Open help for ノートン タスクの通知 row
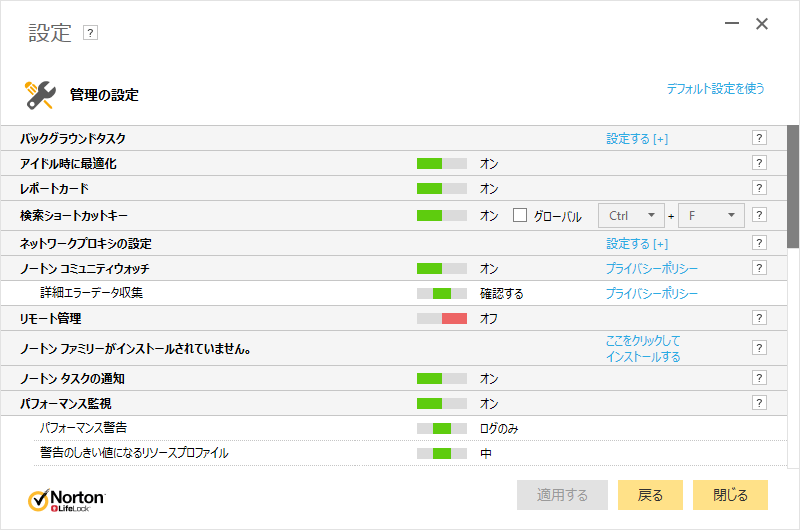The width and height of the screenshot is (800, 530). click(x=759, y=378)
